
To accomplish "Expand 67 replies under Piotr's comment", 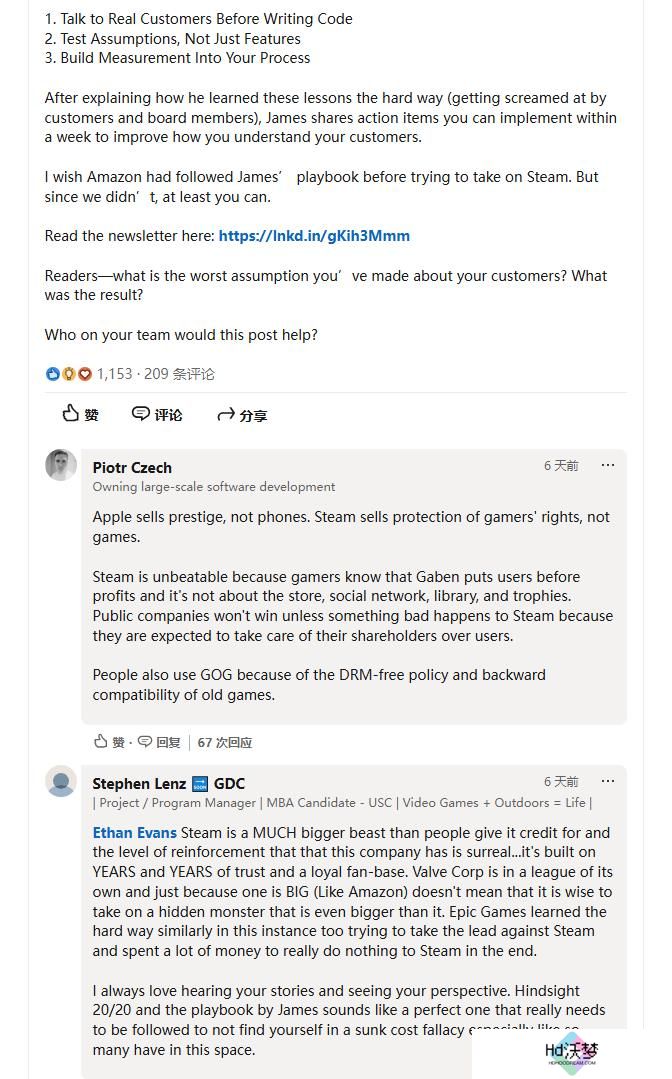I will click(x=224, y=743).
